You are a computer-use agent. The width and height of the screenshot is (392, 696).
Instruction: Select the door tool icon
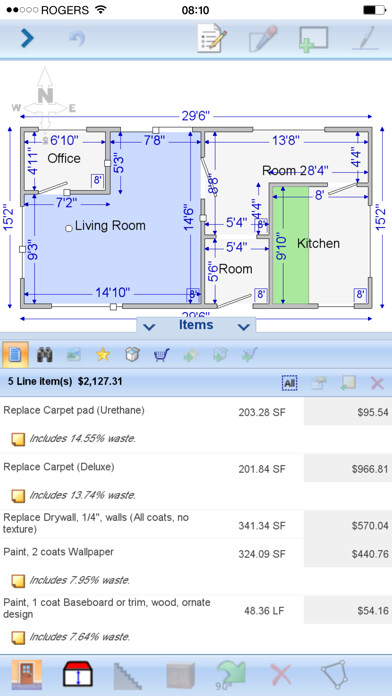tap(27, 674)
